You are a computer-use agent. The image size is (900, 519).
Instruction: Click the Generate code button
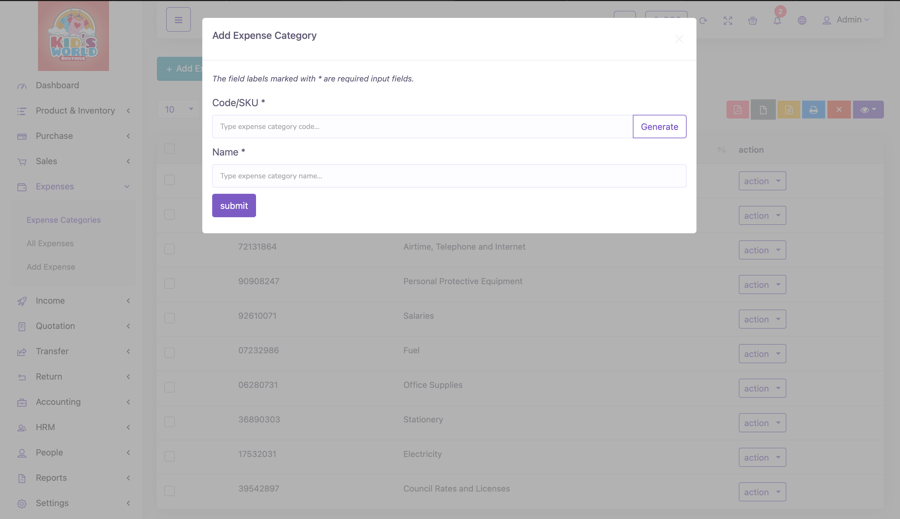(659, 126)
